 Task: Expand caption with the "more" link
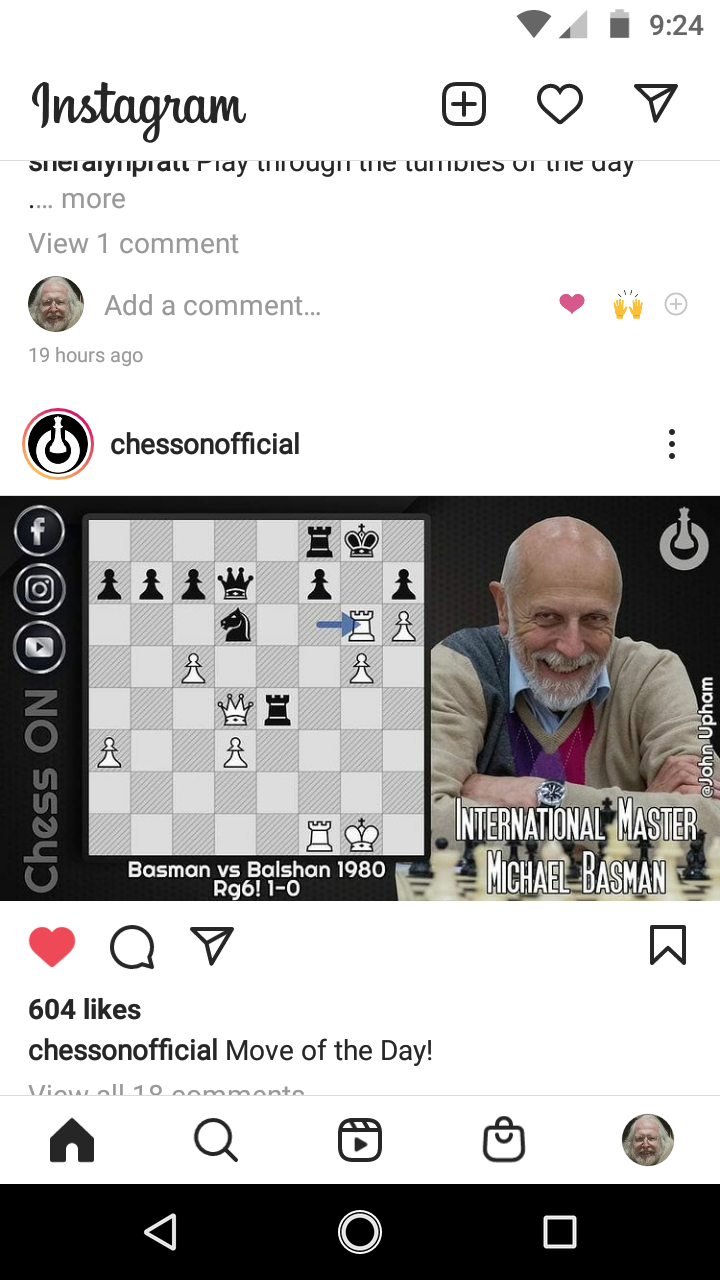click(93, 199)
